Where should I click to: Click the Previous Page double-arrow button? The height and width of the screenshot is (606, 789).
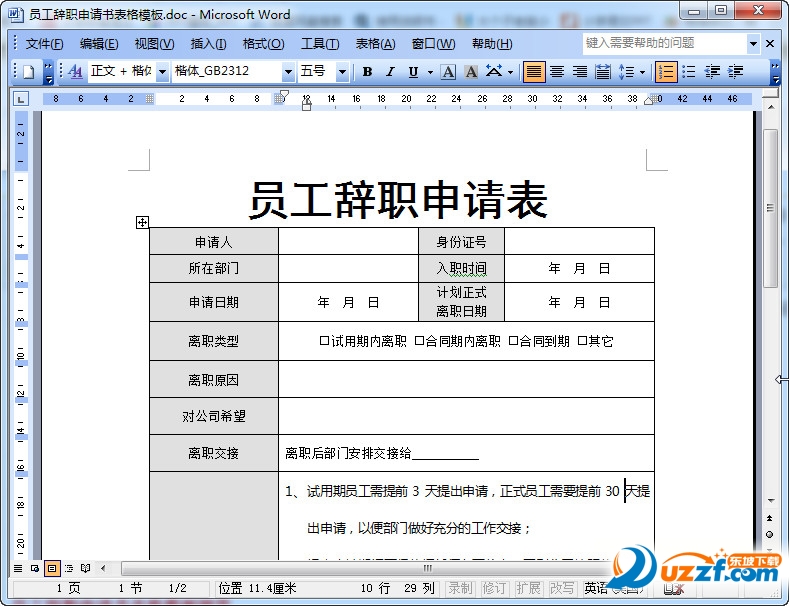click(x=770, y=518)
